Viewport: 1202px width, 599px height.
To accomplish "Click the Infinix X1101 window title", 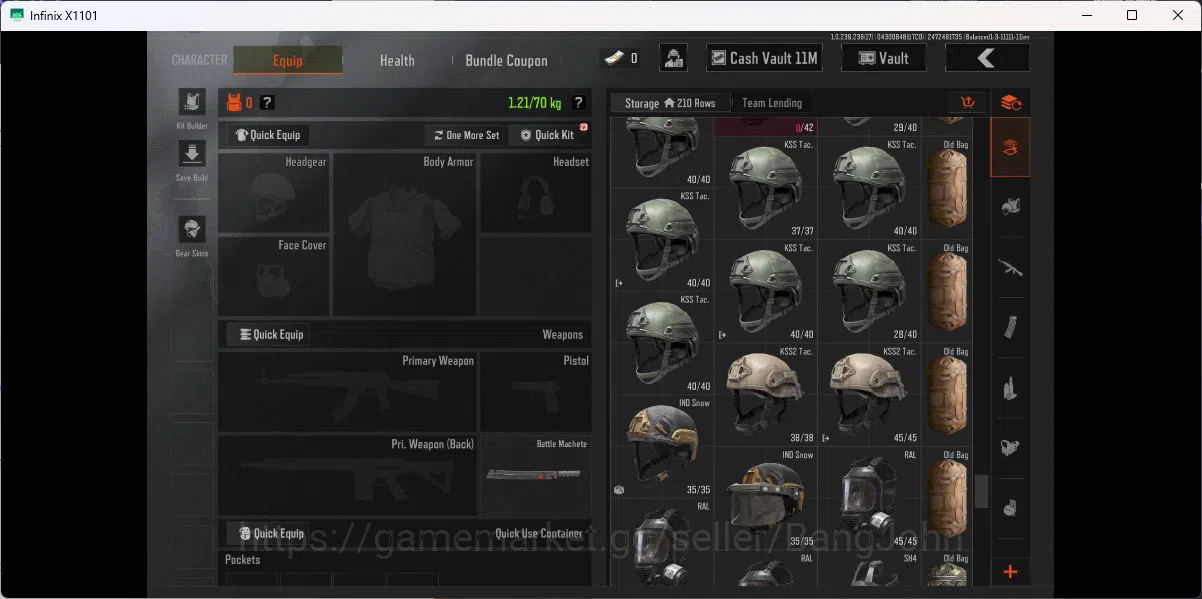I will tap(65, 15).
